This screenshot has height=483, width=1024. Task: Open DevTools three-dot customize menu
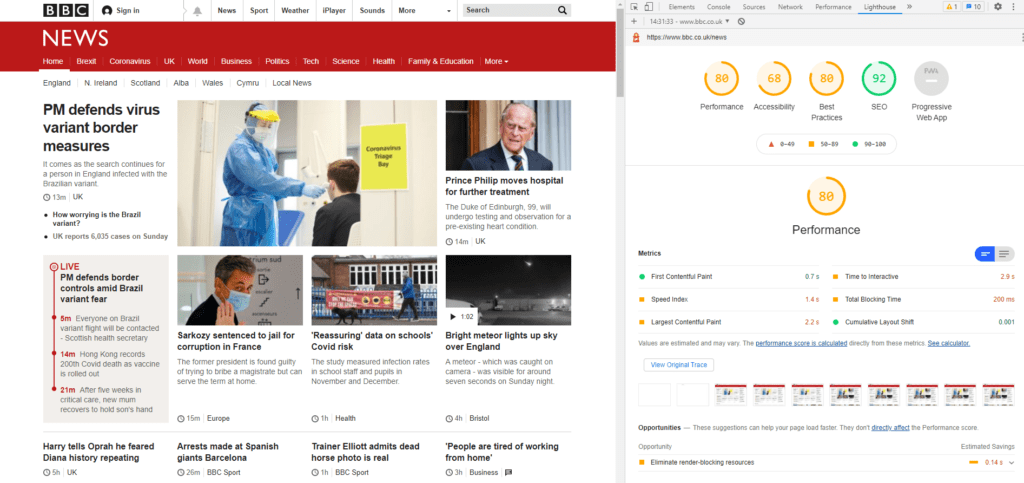1012,7
